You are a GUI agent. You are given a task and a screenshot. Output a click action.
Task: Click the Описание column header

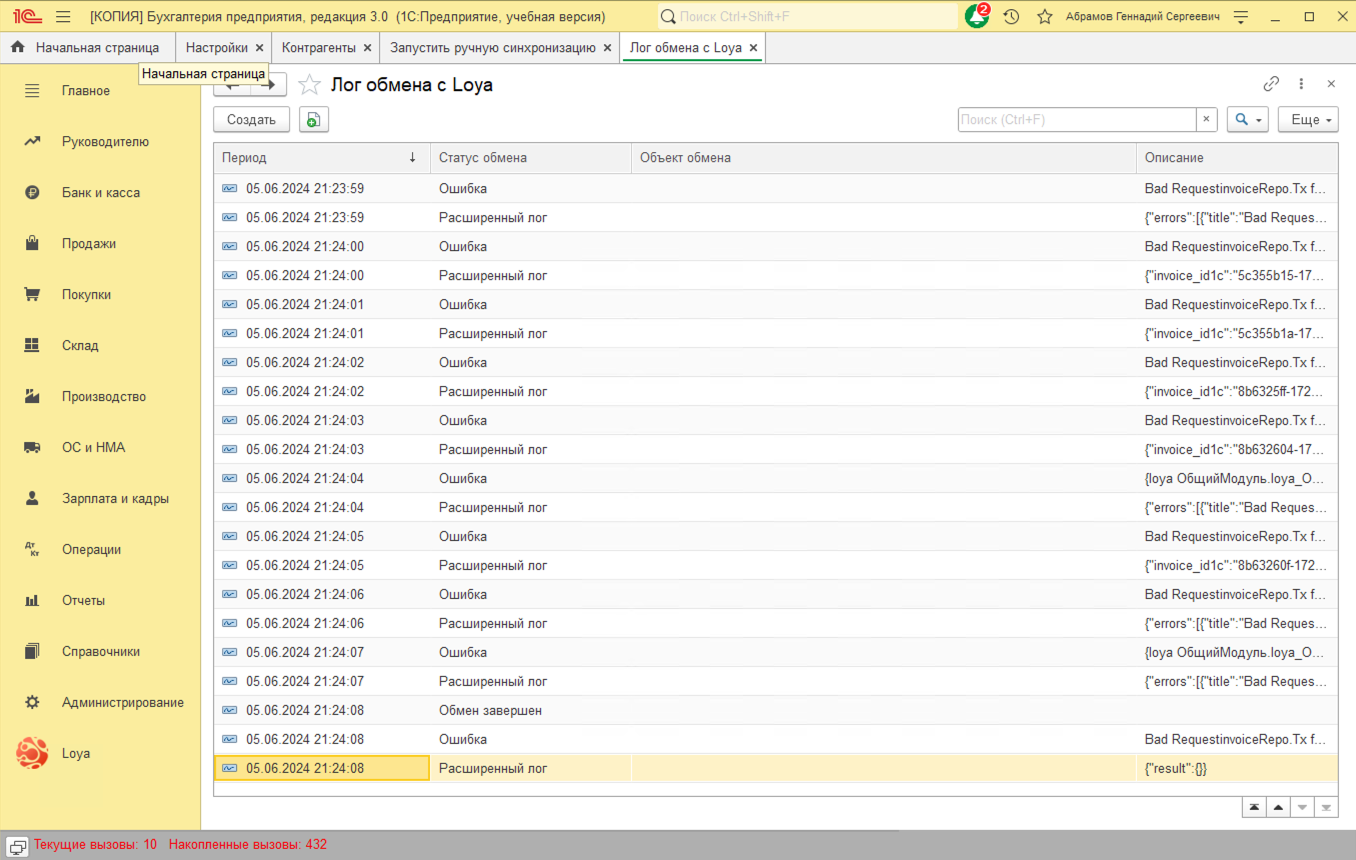pyautogui.click(x=1237, y=158)
